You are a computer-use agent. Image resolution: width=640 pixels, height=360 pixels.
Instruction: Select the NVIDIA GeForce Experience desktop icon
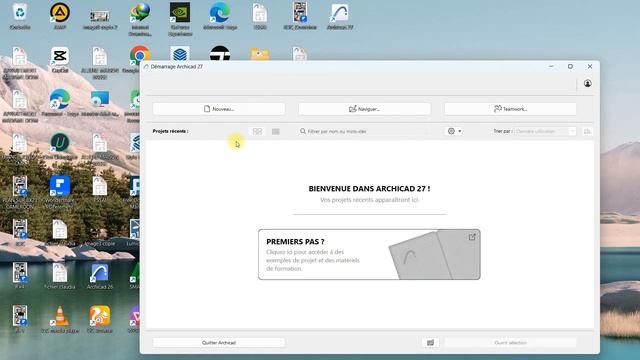[180, 19]
